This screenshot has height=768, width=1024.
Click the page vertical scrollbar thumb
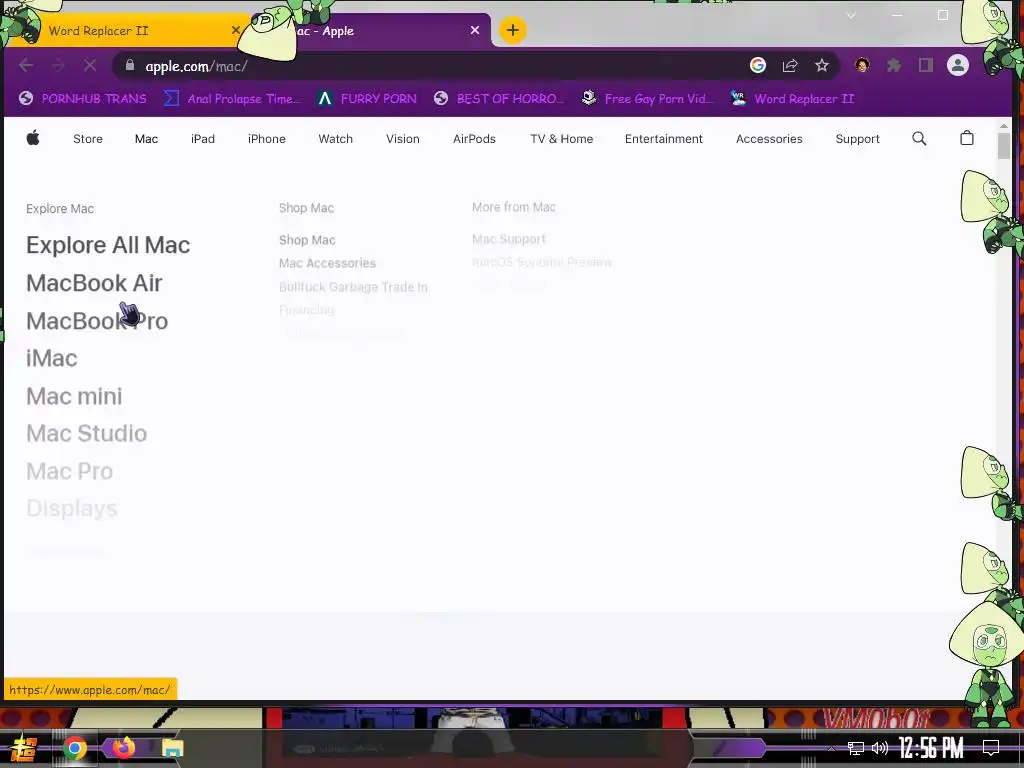click(x=1003, y=145)
